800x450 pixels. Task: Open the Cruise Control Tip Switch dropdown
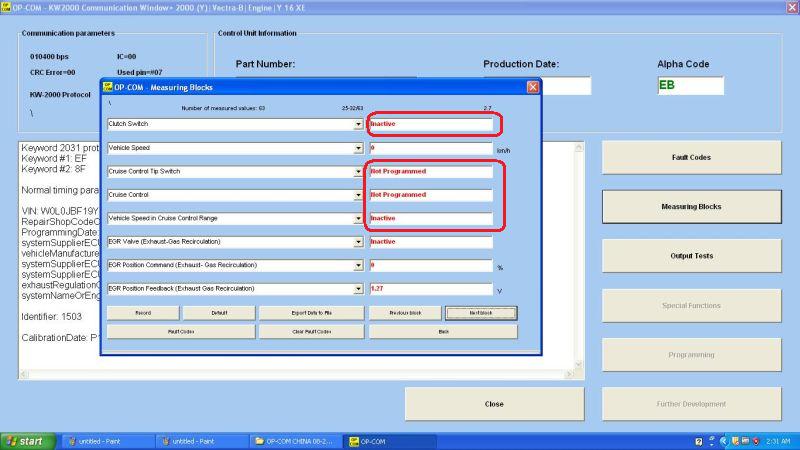(x=359, y=172)
